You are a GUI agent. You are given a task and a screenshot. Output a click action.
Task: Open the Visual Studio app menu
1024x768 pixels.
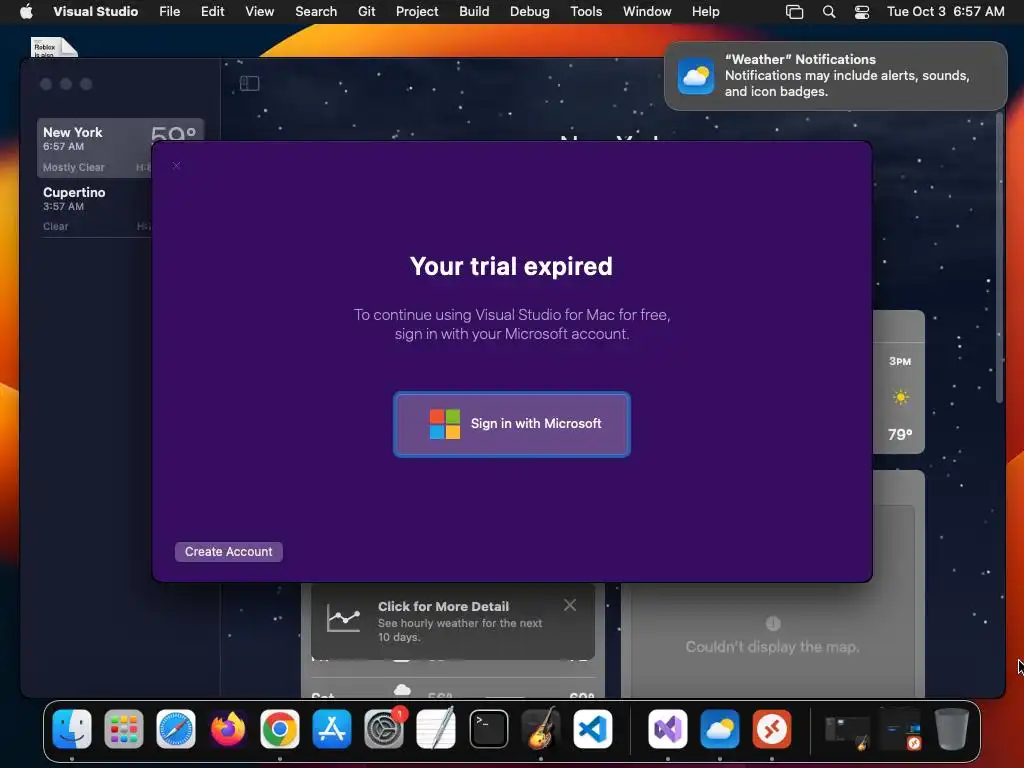(x=95, y=11)
